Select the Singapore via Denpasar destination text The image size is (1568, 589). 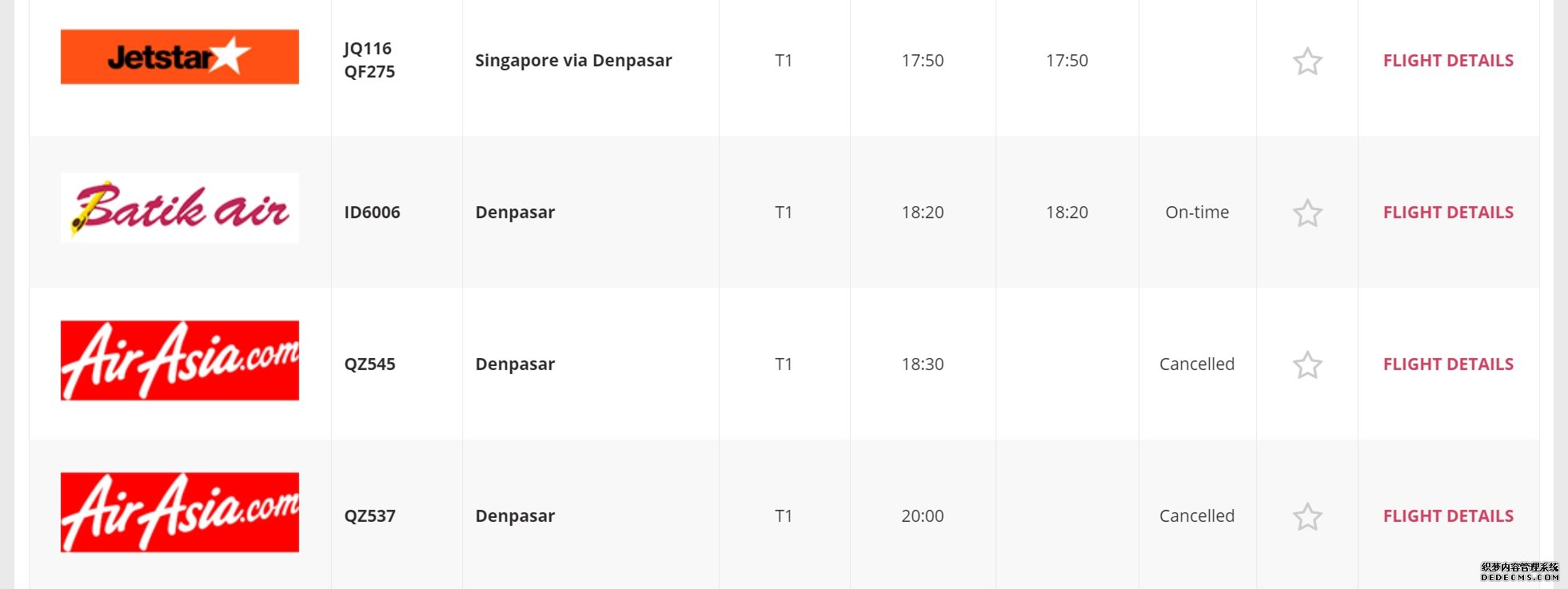click(573, 61)
